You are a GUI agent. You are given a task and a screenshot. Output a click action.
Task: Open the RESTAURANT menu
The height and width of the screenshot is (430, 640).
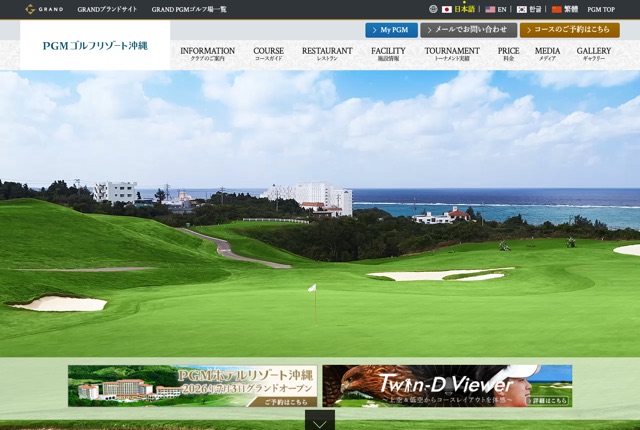327,54
